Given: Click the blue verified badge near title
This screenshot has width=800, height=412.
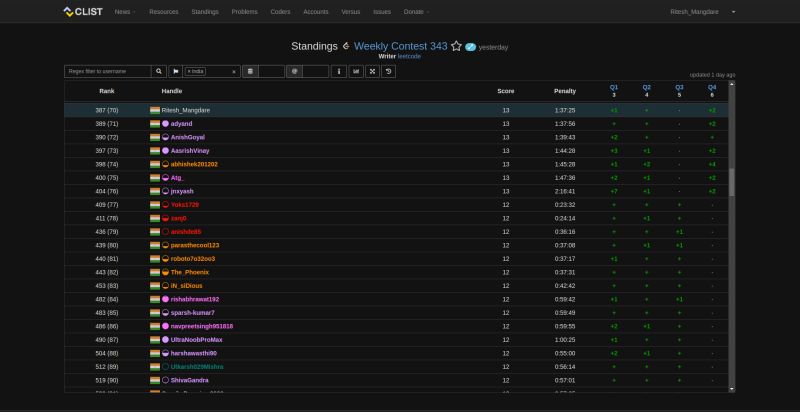Looking at the screenshot, I should tap(470, 47).
